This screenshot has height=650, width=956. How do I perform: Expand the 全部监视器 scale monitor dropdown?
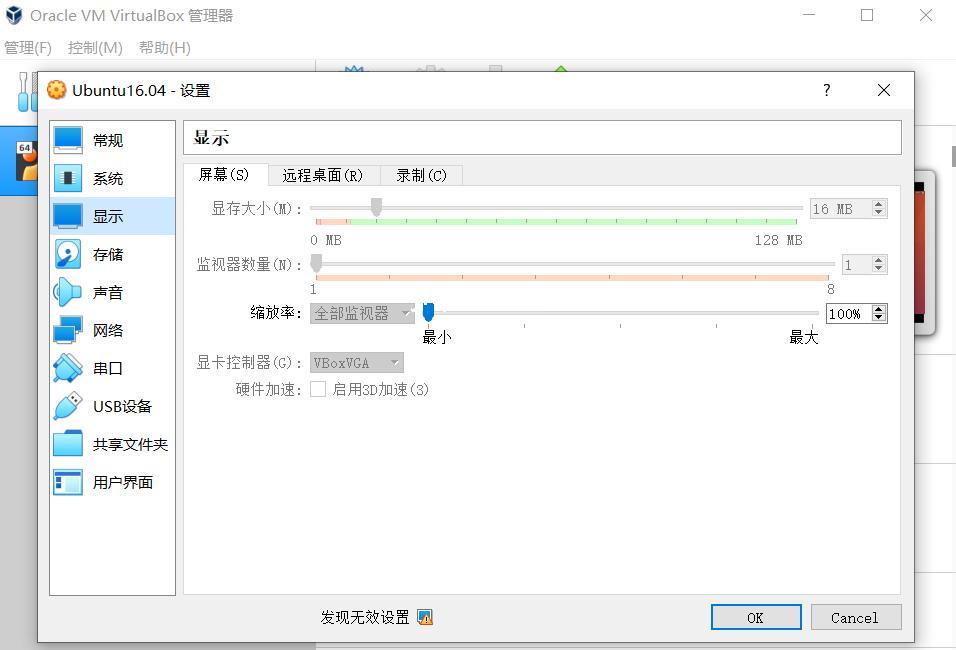point(362,313)
